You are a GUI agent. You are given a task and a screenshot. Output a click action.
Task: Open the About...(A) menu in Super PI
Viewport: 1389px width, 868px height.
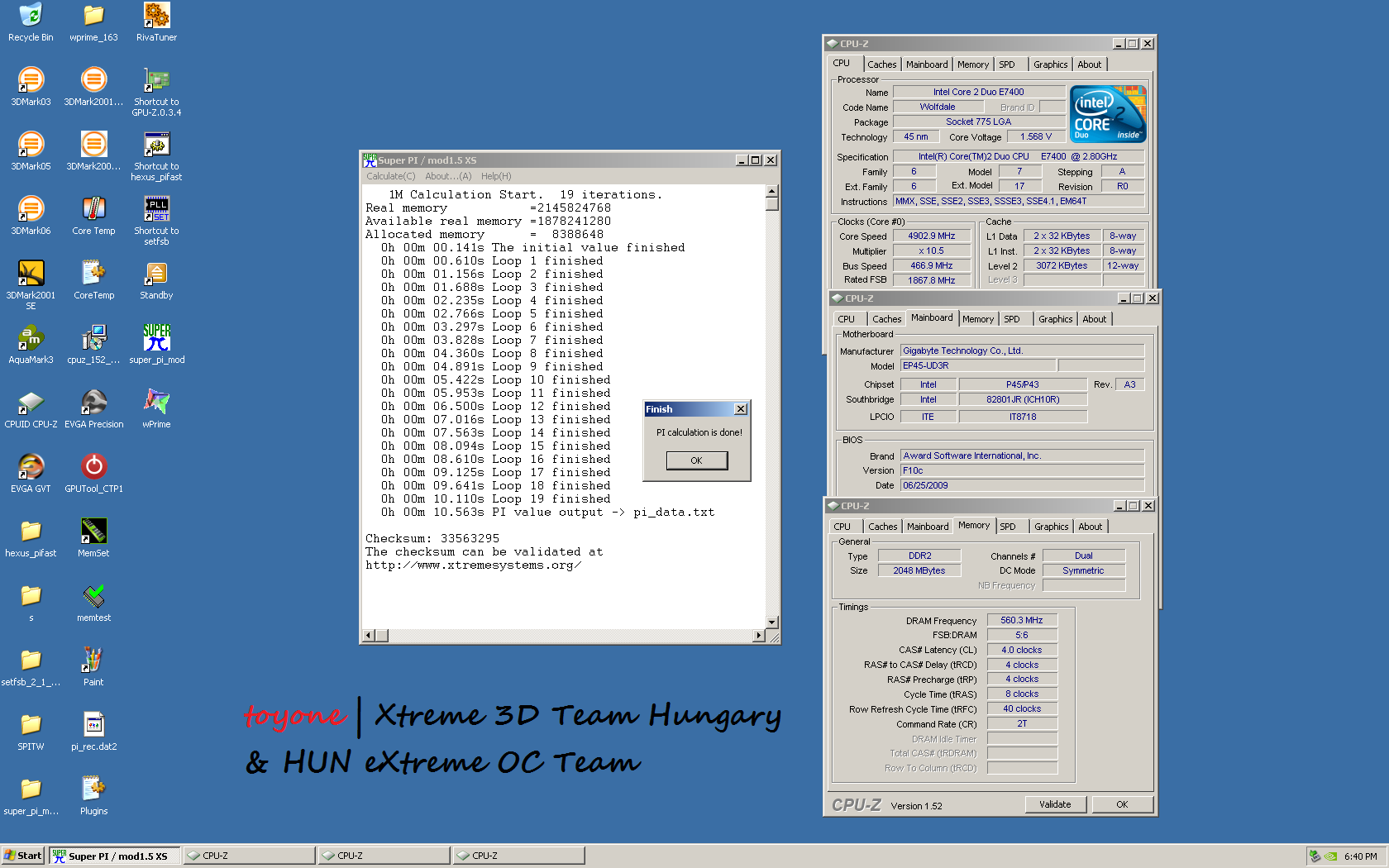tap(448, 176)
